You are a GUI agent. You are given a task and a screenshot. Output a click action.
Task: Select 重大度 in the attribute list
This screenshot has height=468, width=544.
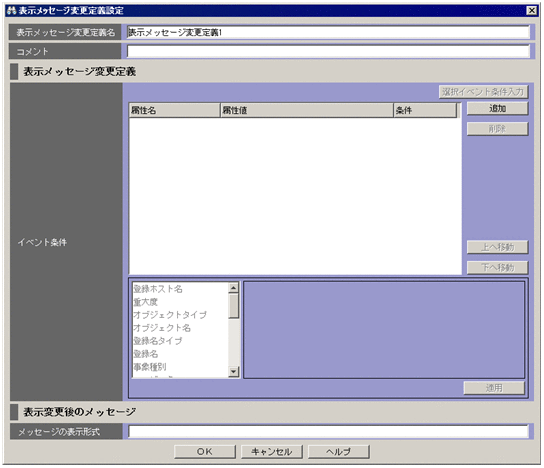(x=180, y=302)
